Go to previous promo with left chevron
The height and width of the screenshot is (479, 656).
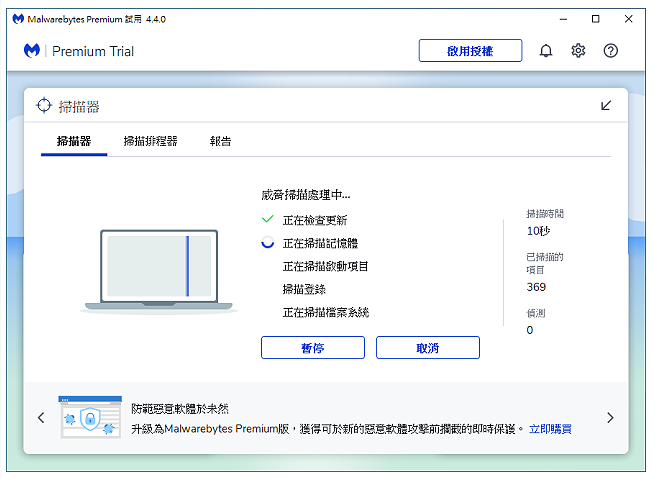41,418
